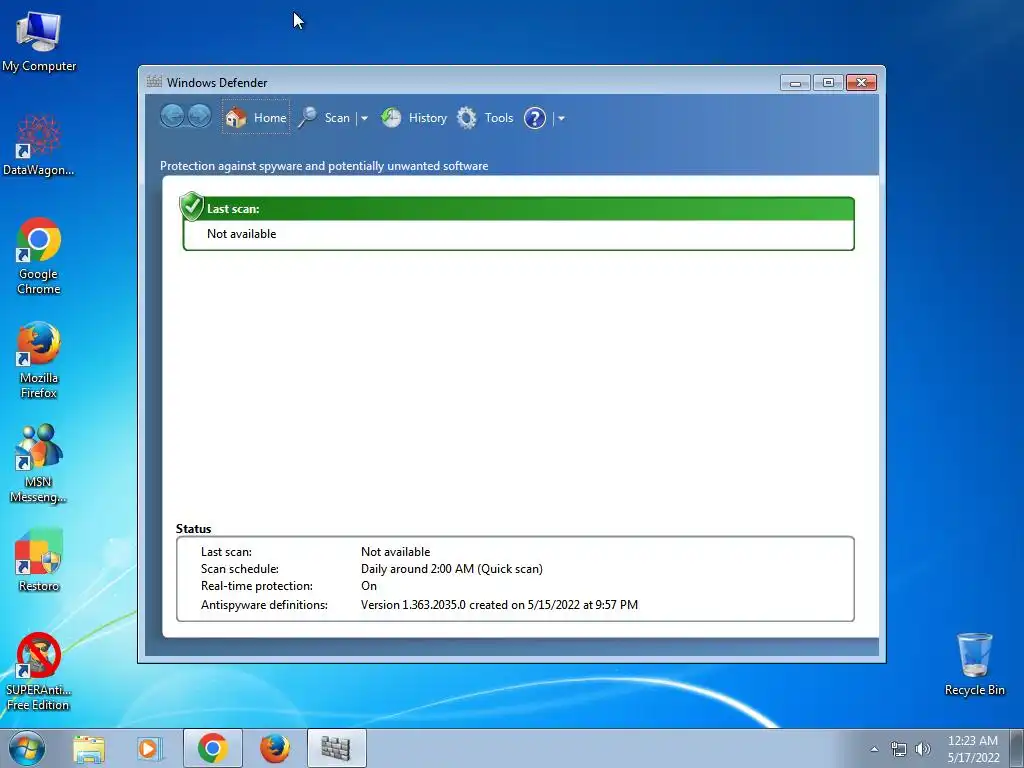Click the Real-time protection 'On' value
Screen dimensions: 1024x768
pos(369,586)
